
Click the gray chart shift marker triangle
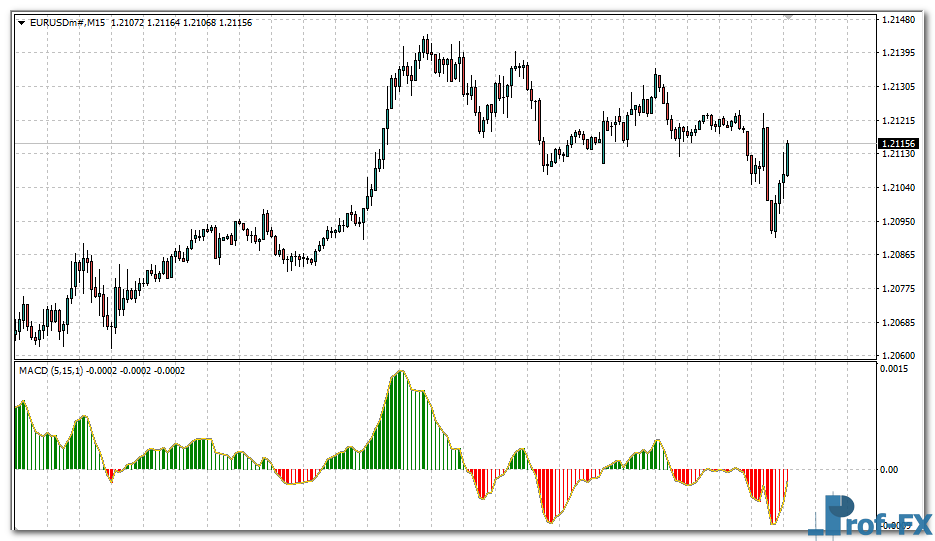click(x=789, y=18)
